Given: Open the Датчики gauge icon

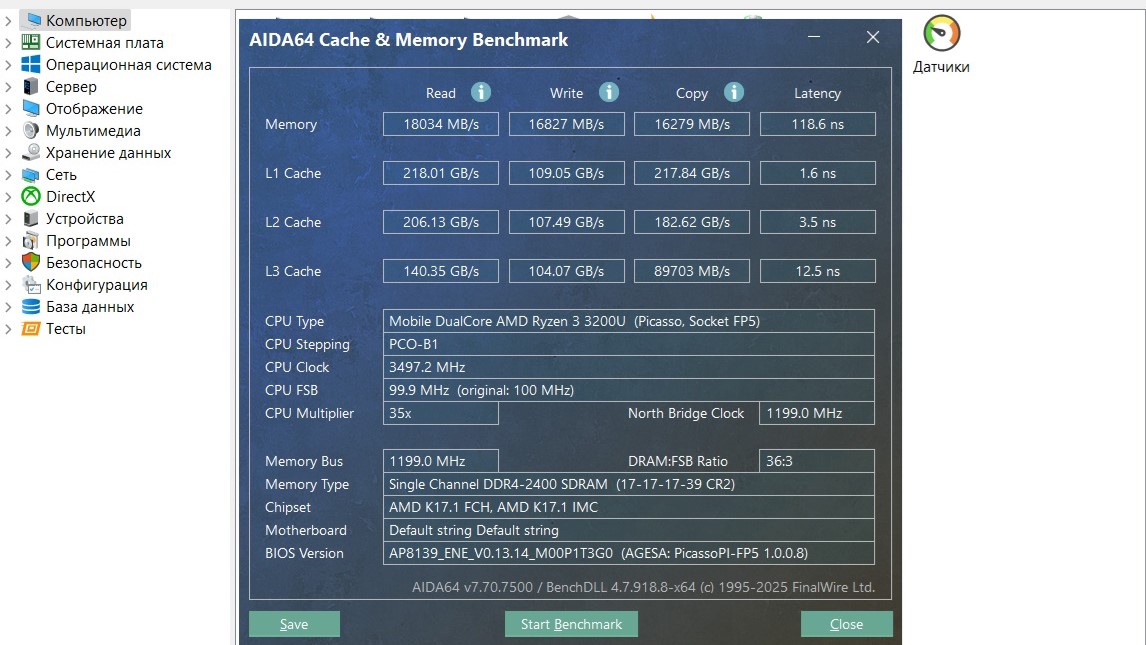Looking at the screenshot, I should pos(941,34).
